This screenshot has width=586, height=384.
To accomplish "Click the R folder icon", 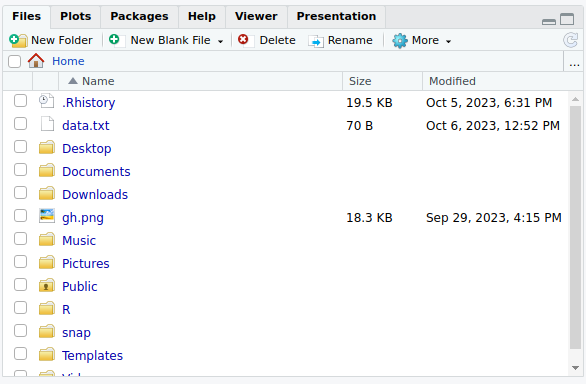I will click(x=47, y=309).
